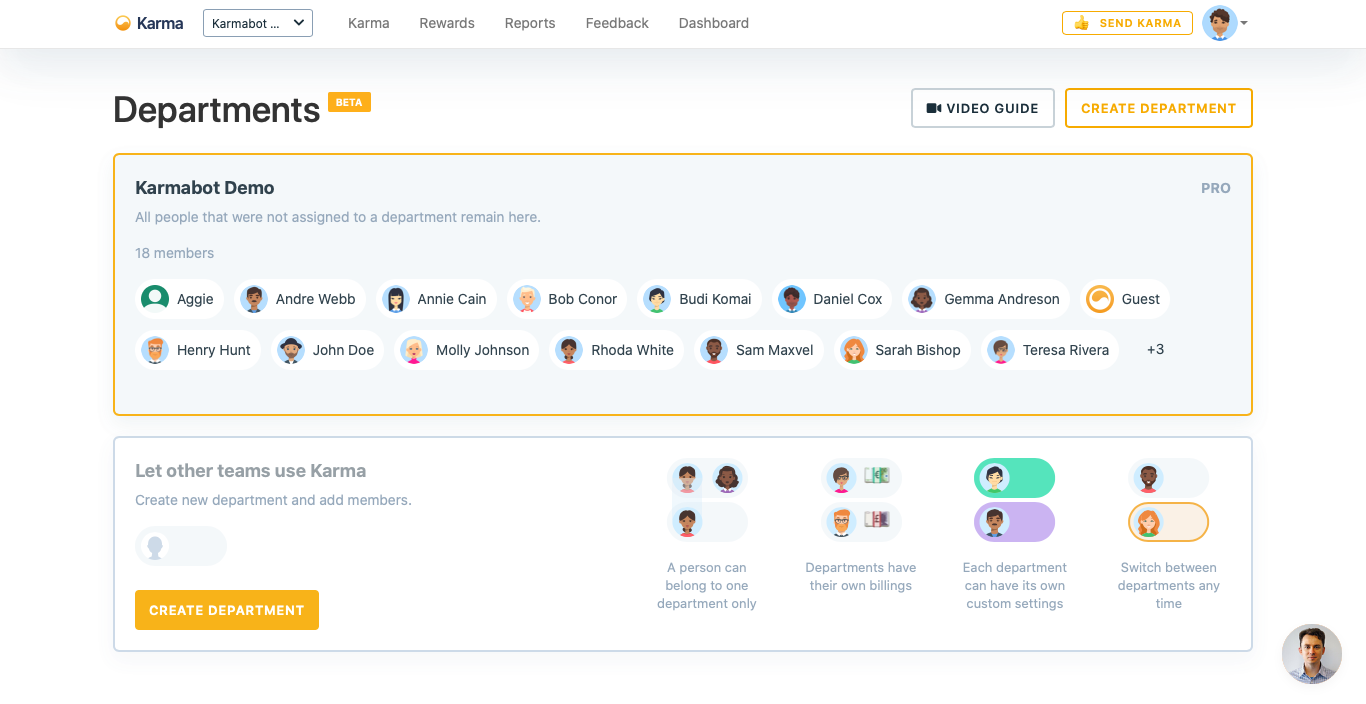Open the Karmabot workspace dropdown

point(258,23)
